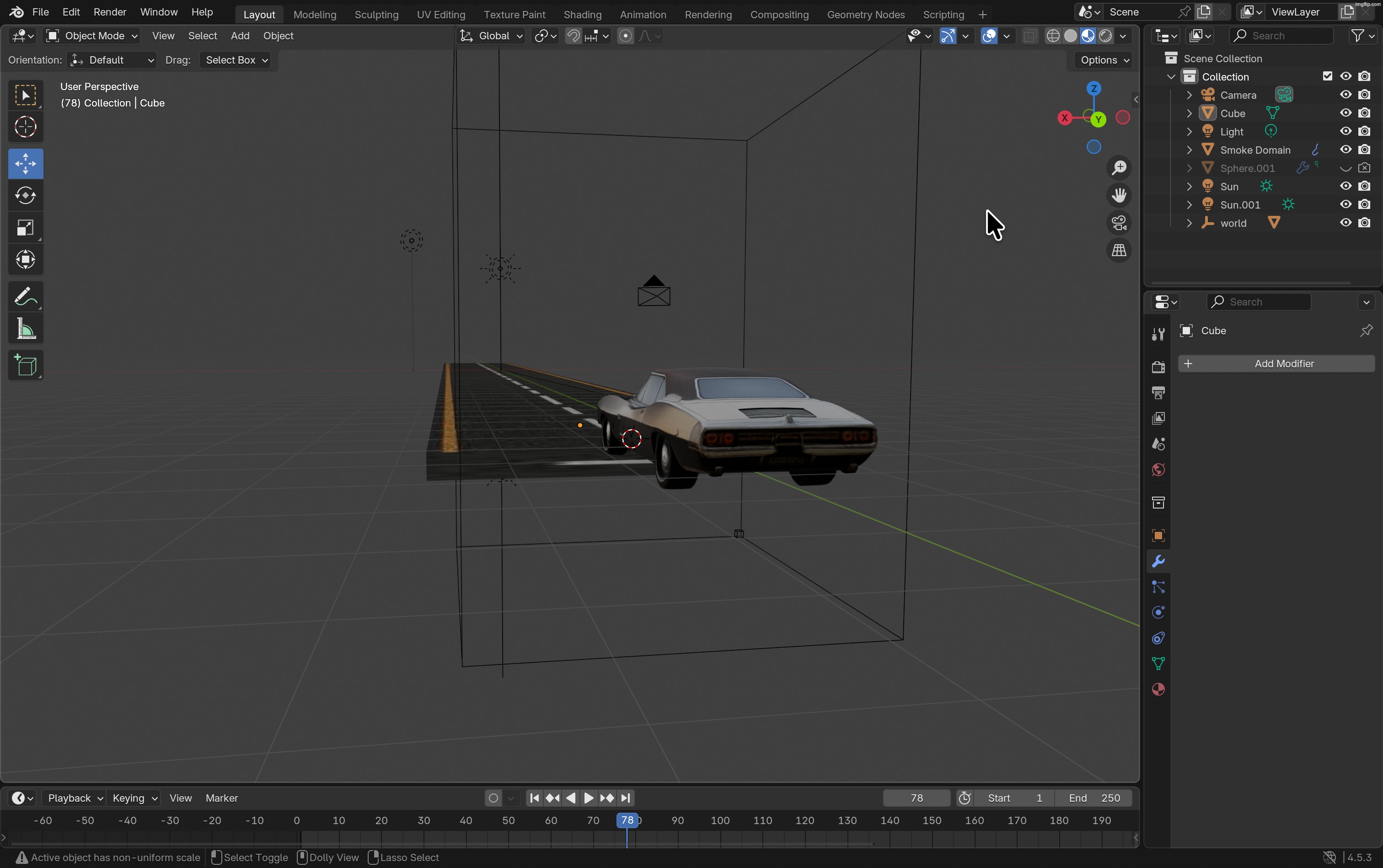Toggle visibility of the Sun.001 light

point(1345,204)
